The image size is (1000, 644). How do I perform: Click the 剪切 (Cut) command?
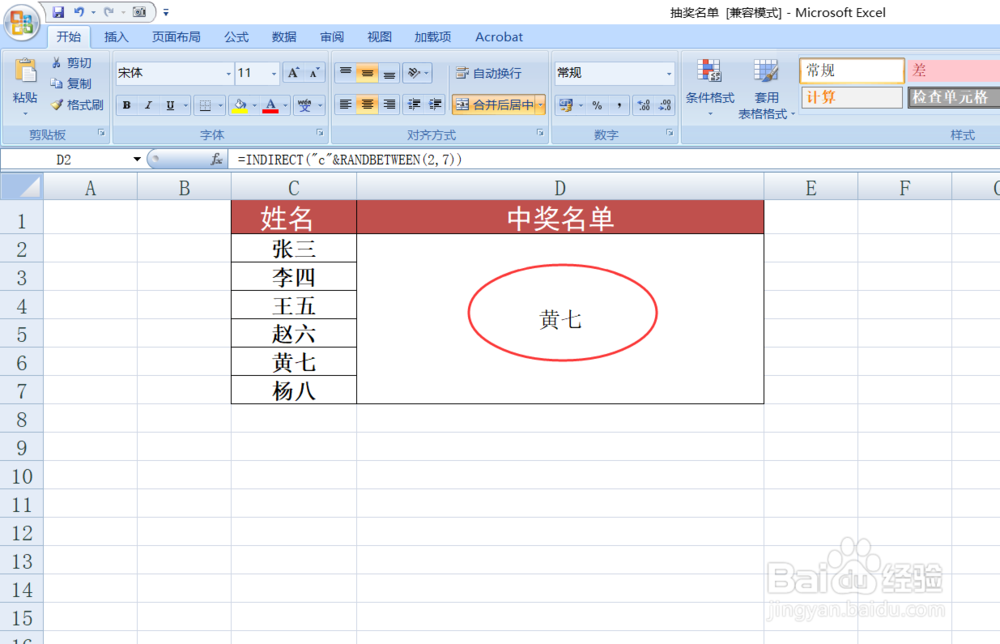click(x=73, y=61)
